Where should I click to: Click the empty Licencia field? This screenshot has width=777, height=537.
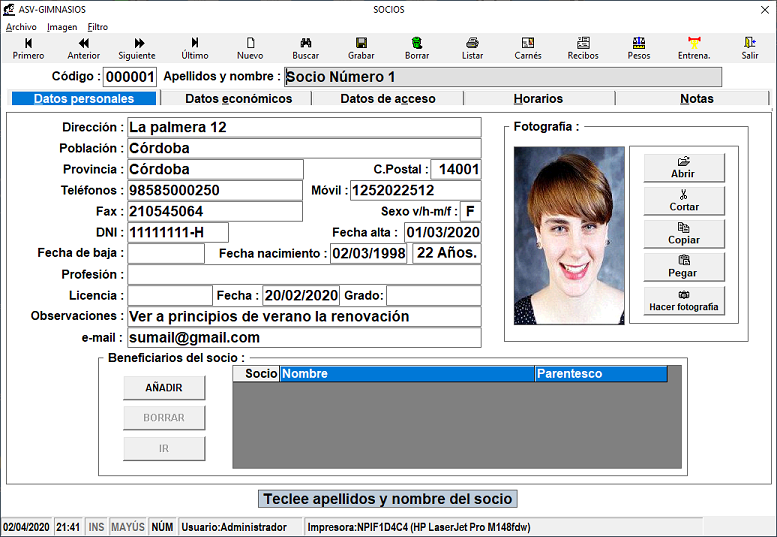[170, 296]
